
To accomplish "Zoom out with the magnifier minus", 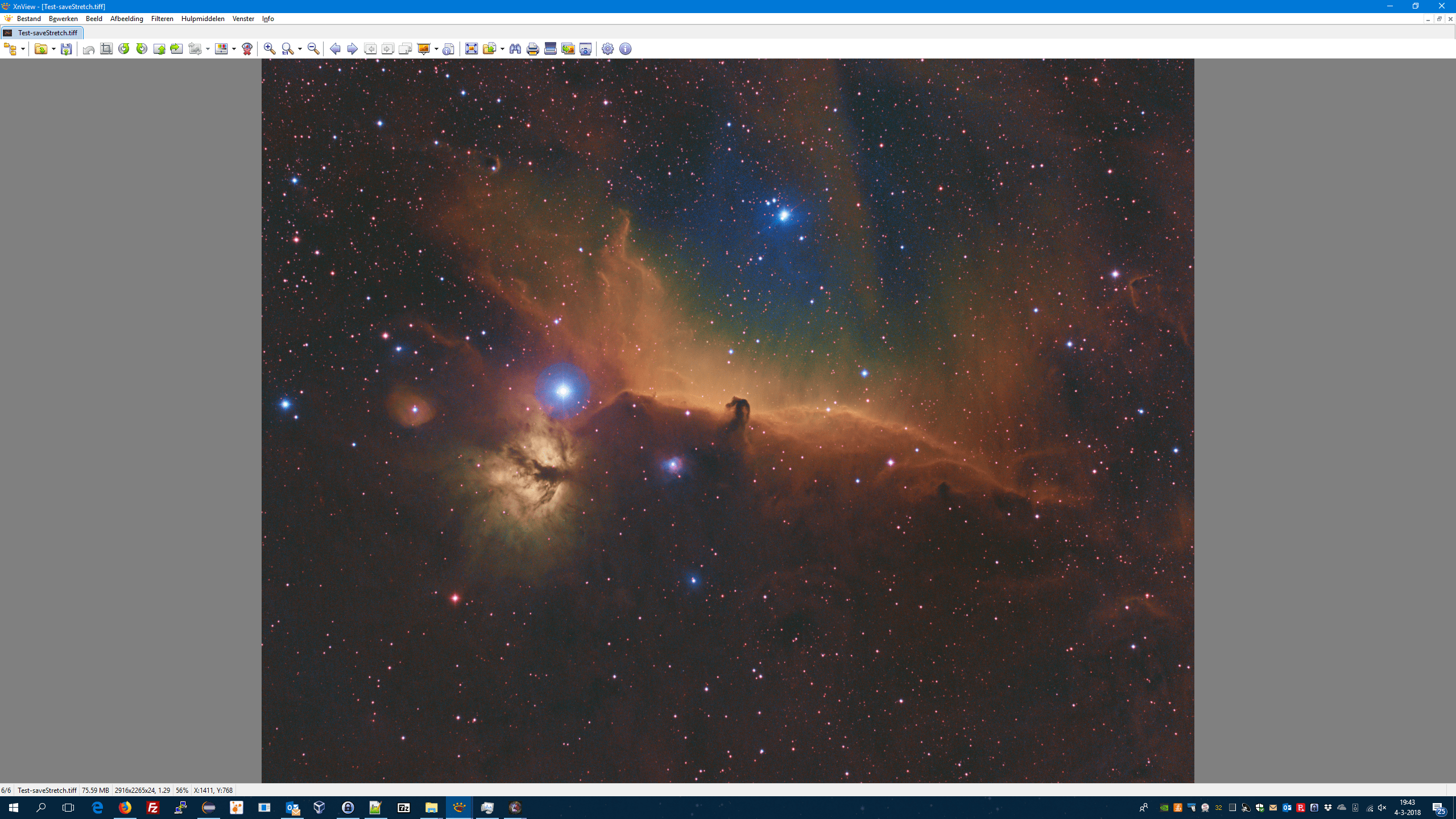I will click(x=313, y=49).
